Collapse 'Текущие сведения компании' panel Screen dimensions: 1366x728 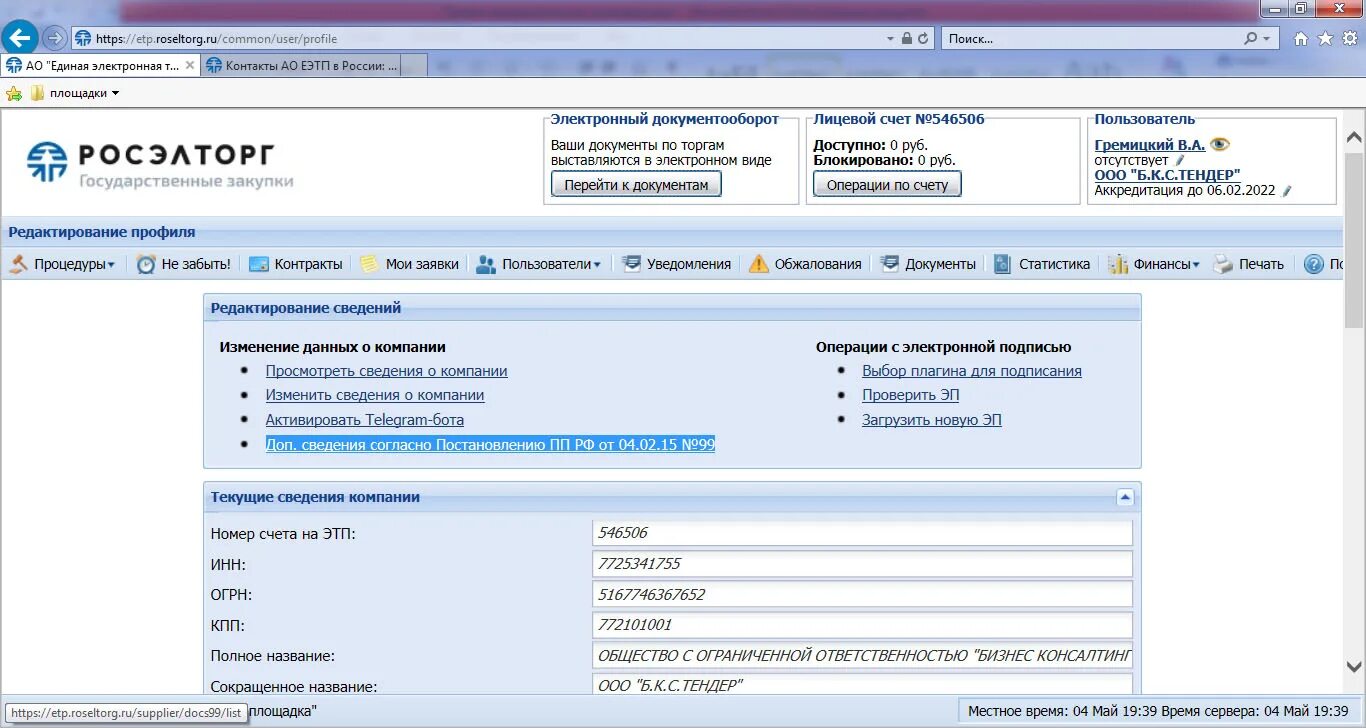tap(1125, 497)
